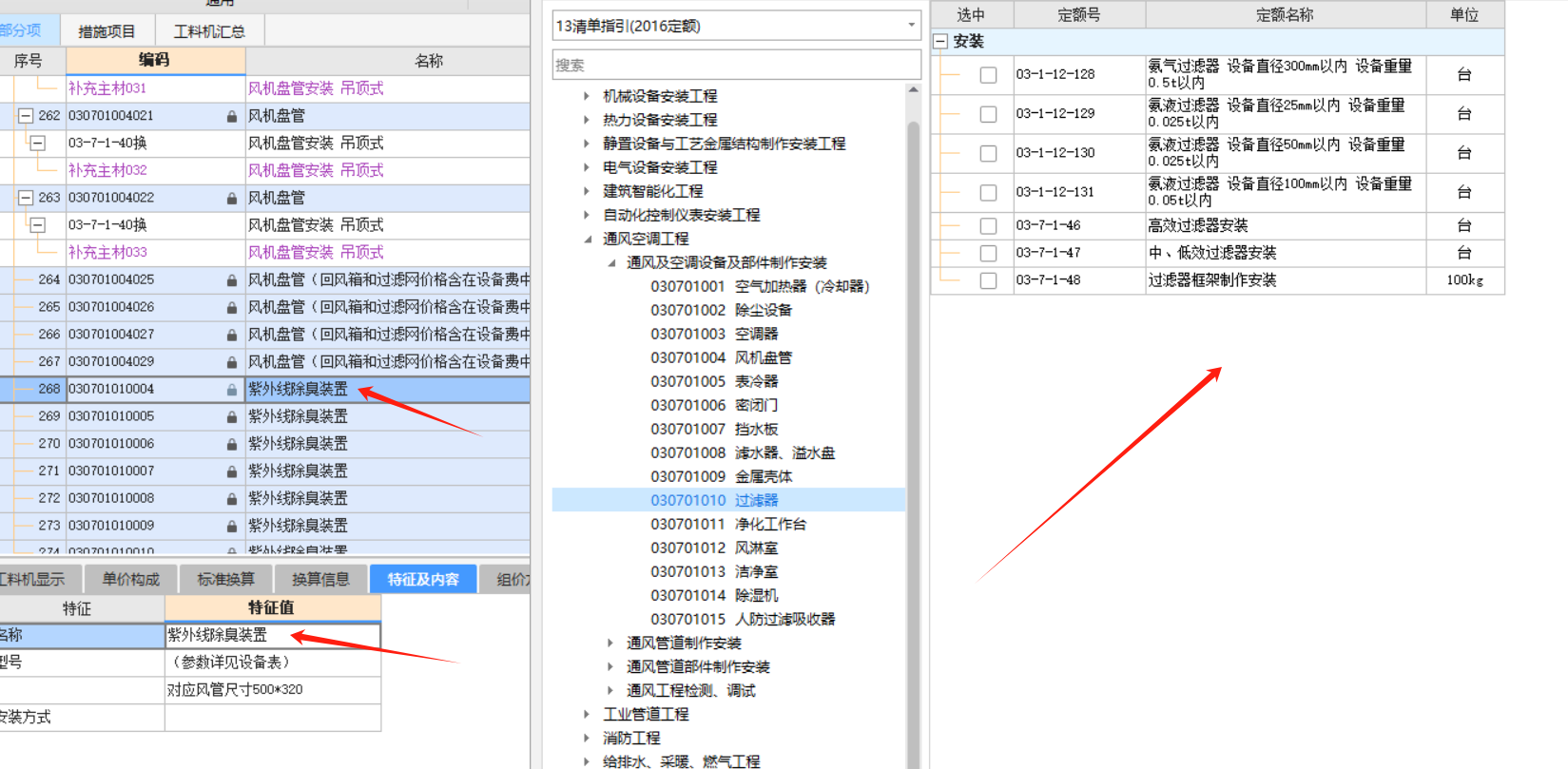Check the box for quota 03-1-12-131
Viewport: 1568px width, 769px height.
click(989, 193)
